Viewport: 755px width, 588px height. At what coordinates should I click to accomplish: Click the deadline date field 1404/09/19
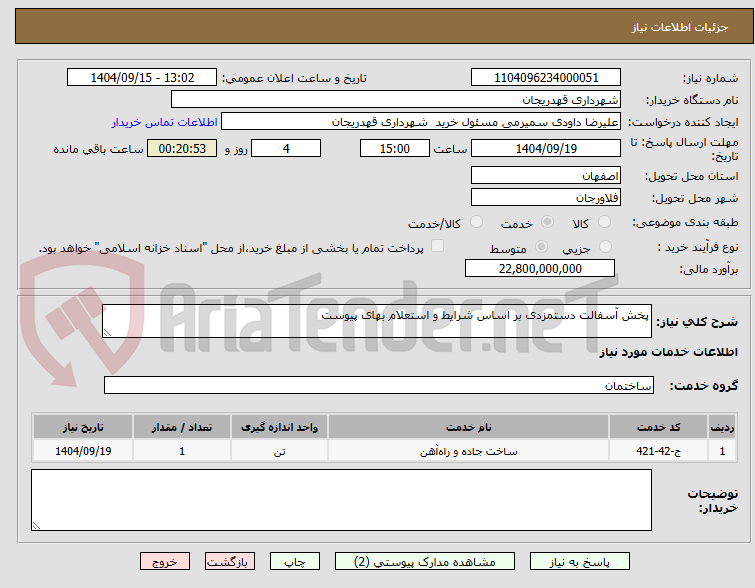coord(546,148)
